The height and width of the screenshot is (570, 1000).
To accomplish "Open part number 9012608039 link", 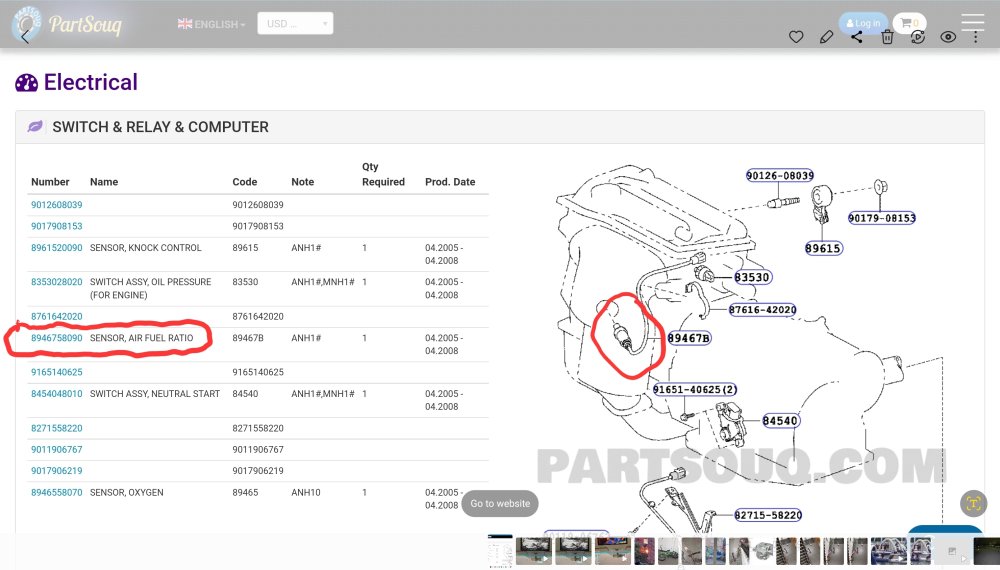I will click(x=57, y=205).
